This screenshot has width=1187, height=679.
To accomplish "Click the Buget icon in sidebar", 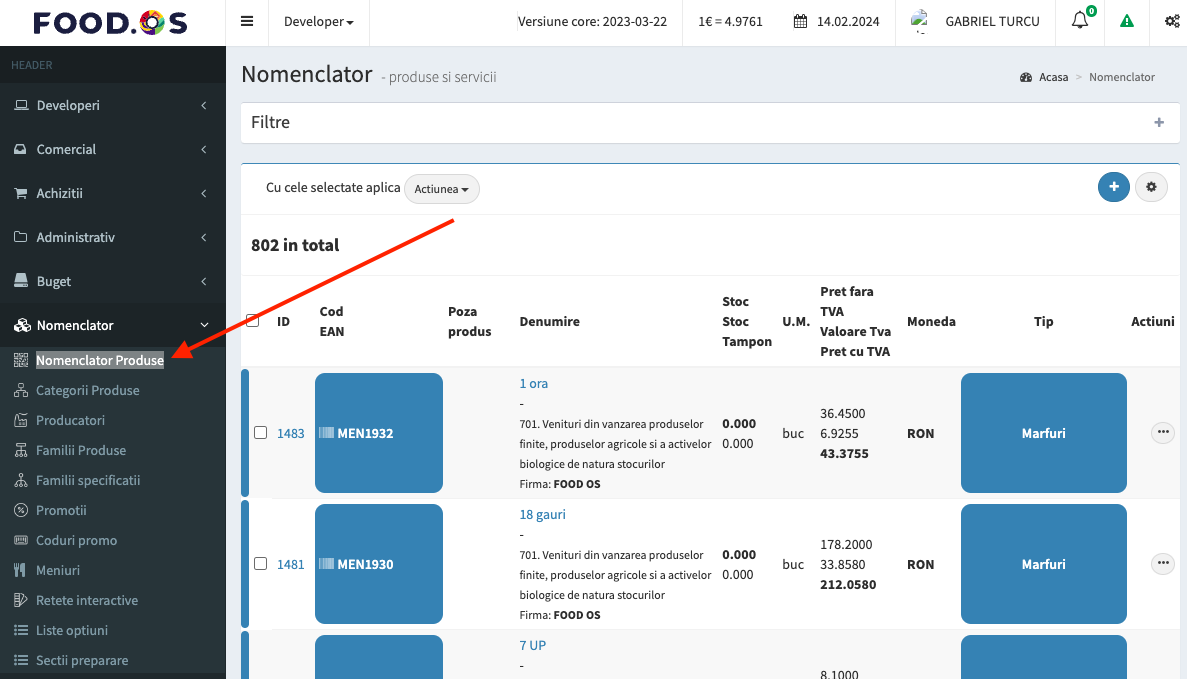I will 20,281.
